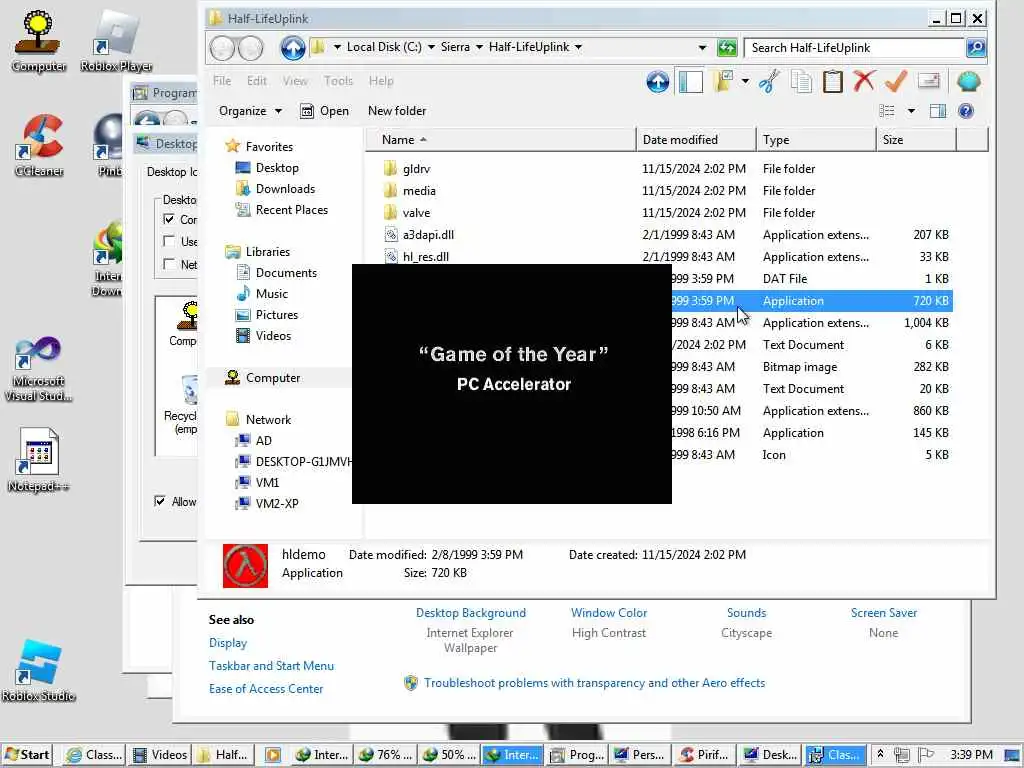Click the security shield icon next to Troubleshoot
This screenshot has width=1024, height=768.
pos(411,683)
